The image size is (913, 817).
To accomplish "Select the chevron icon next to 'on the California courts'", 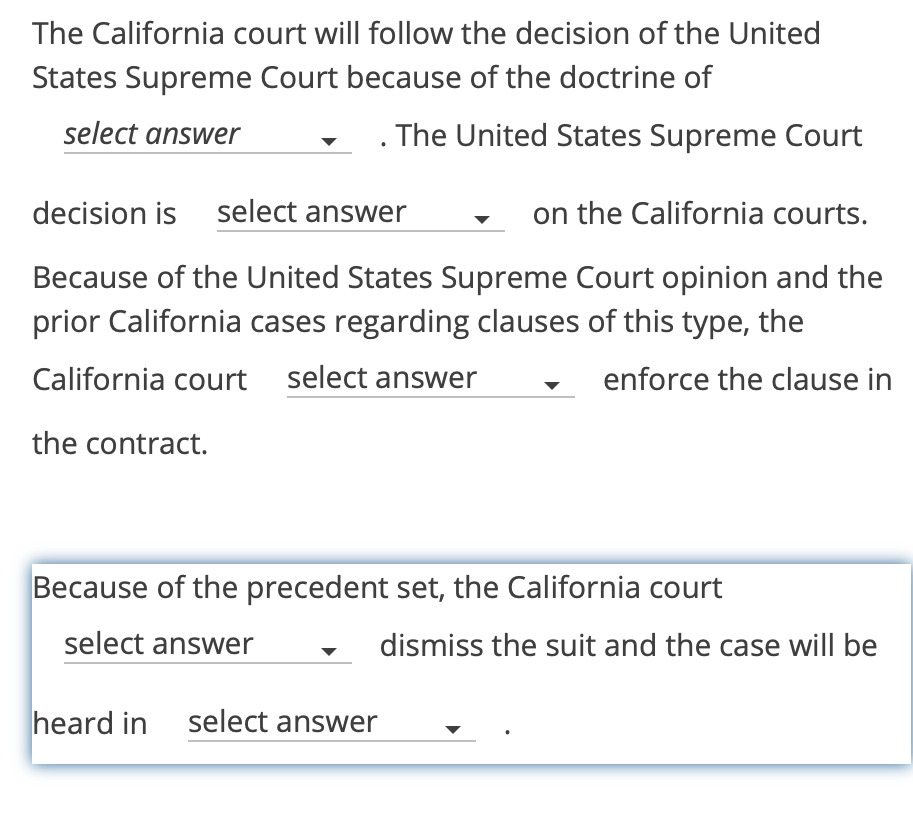I will click(x=483, y=218).
